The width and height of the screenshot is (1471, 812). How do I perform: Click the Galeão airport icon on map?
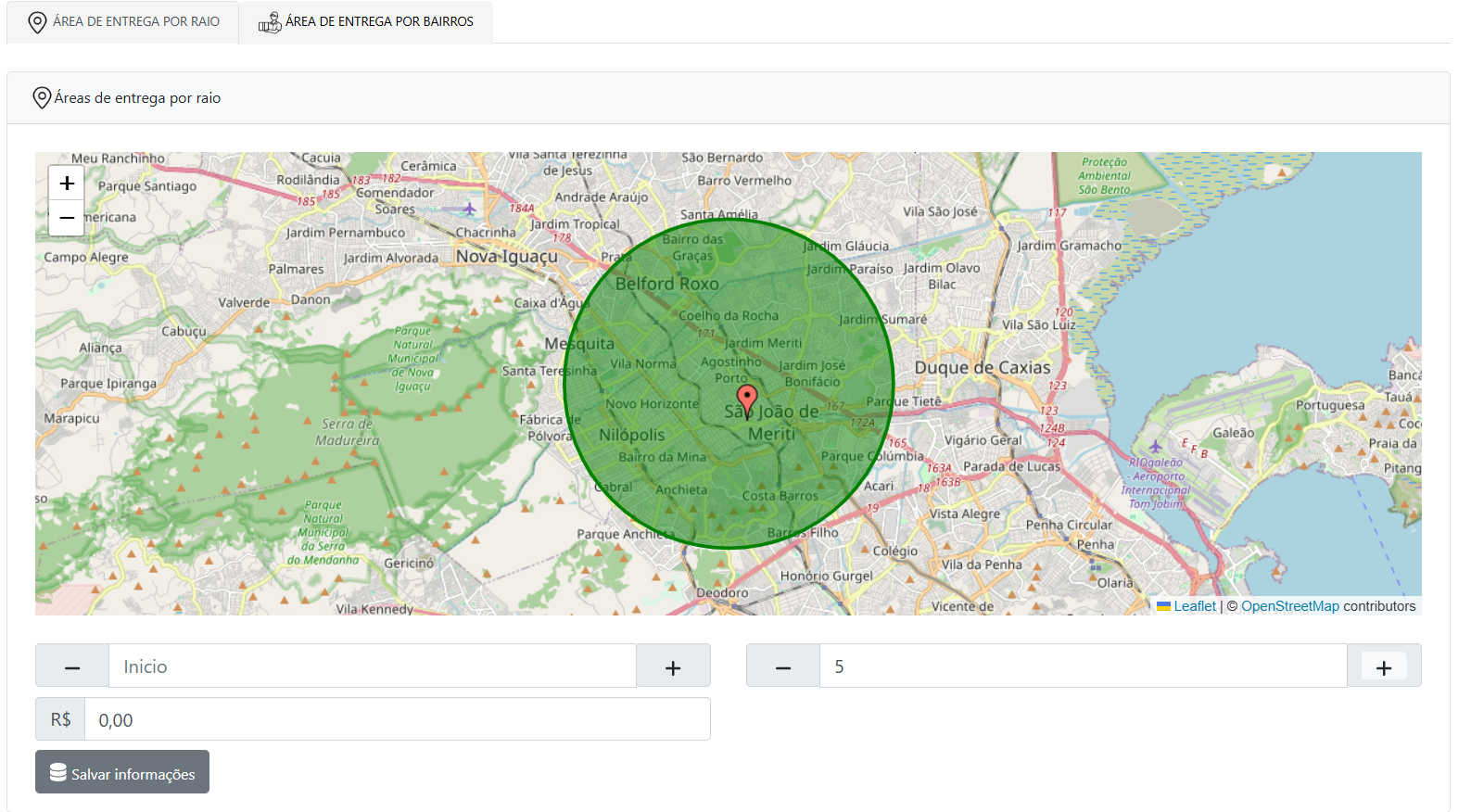[1155, 447]
